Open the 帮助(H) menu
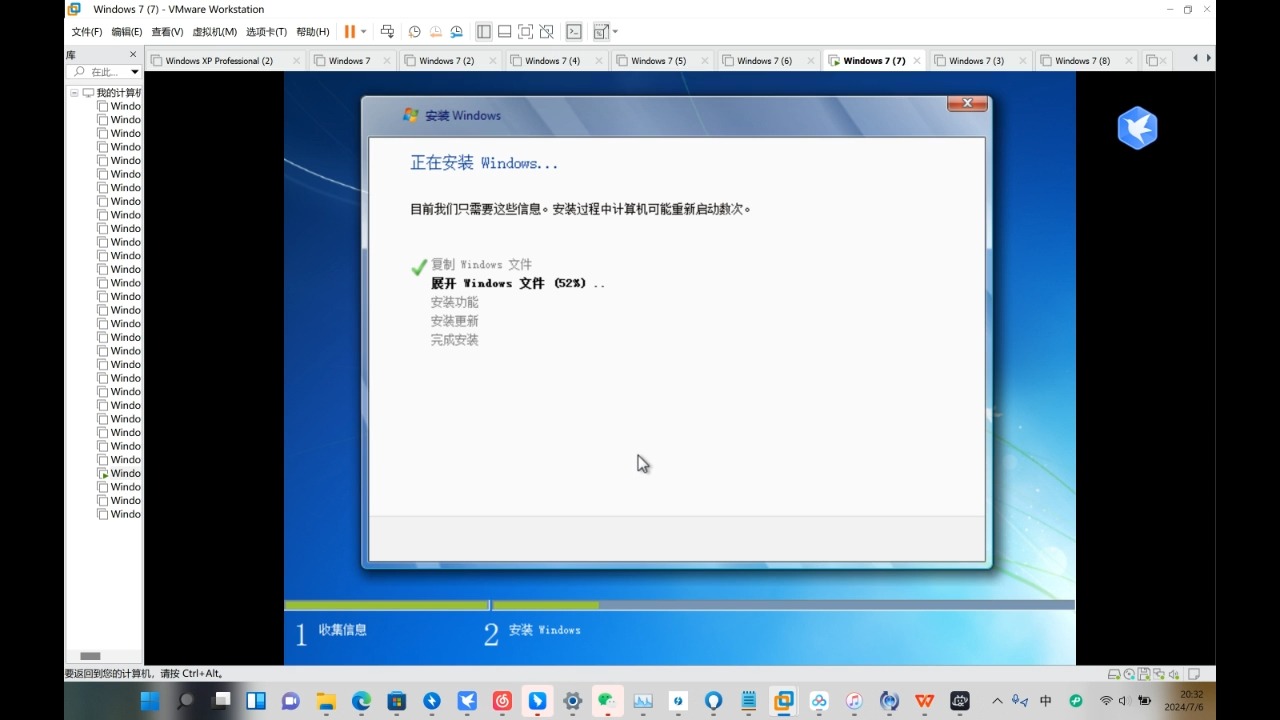 (x=313, y=32)
